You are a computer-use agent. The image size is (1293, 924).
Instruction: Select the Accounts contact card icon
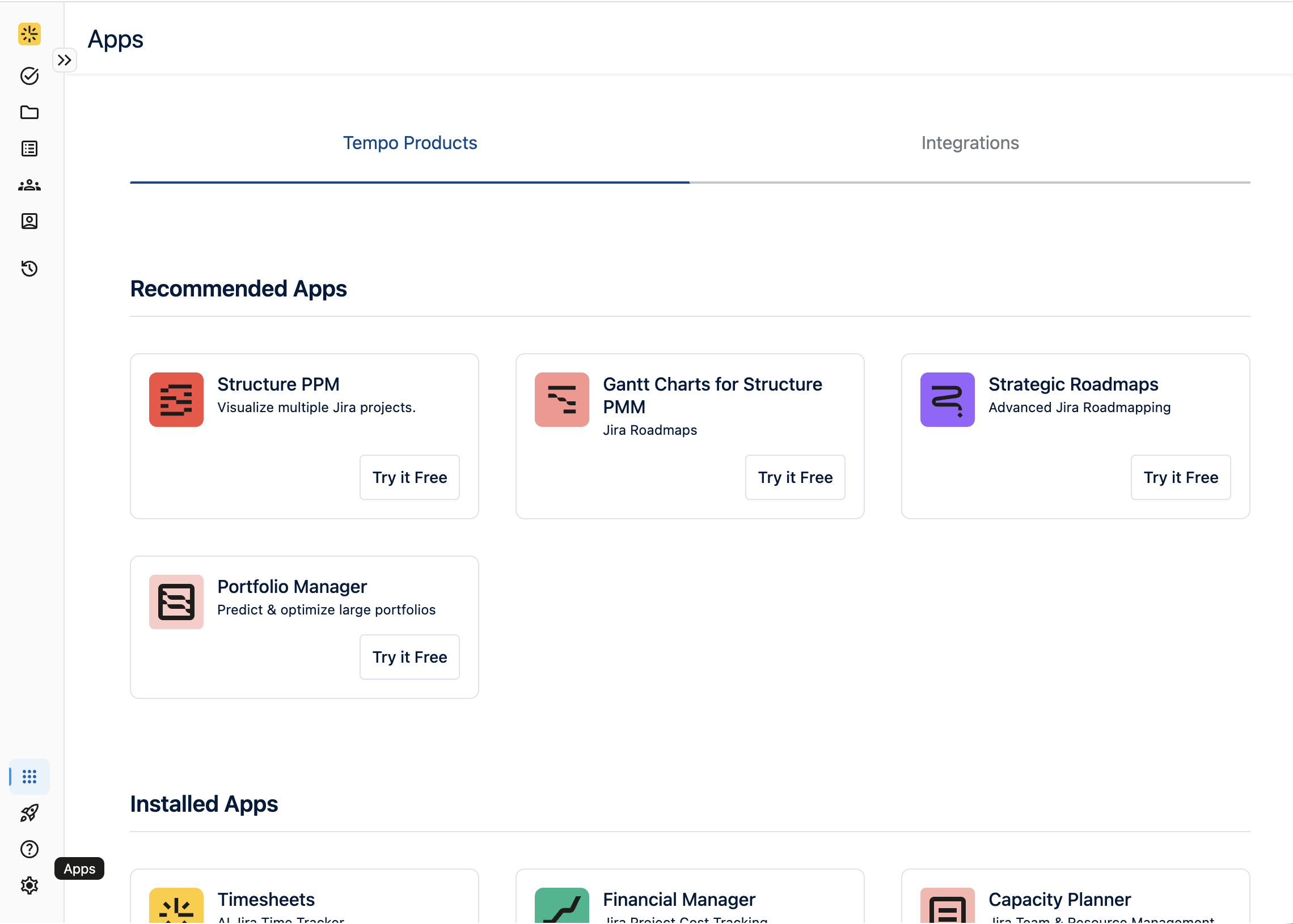tap(29, 221)
